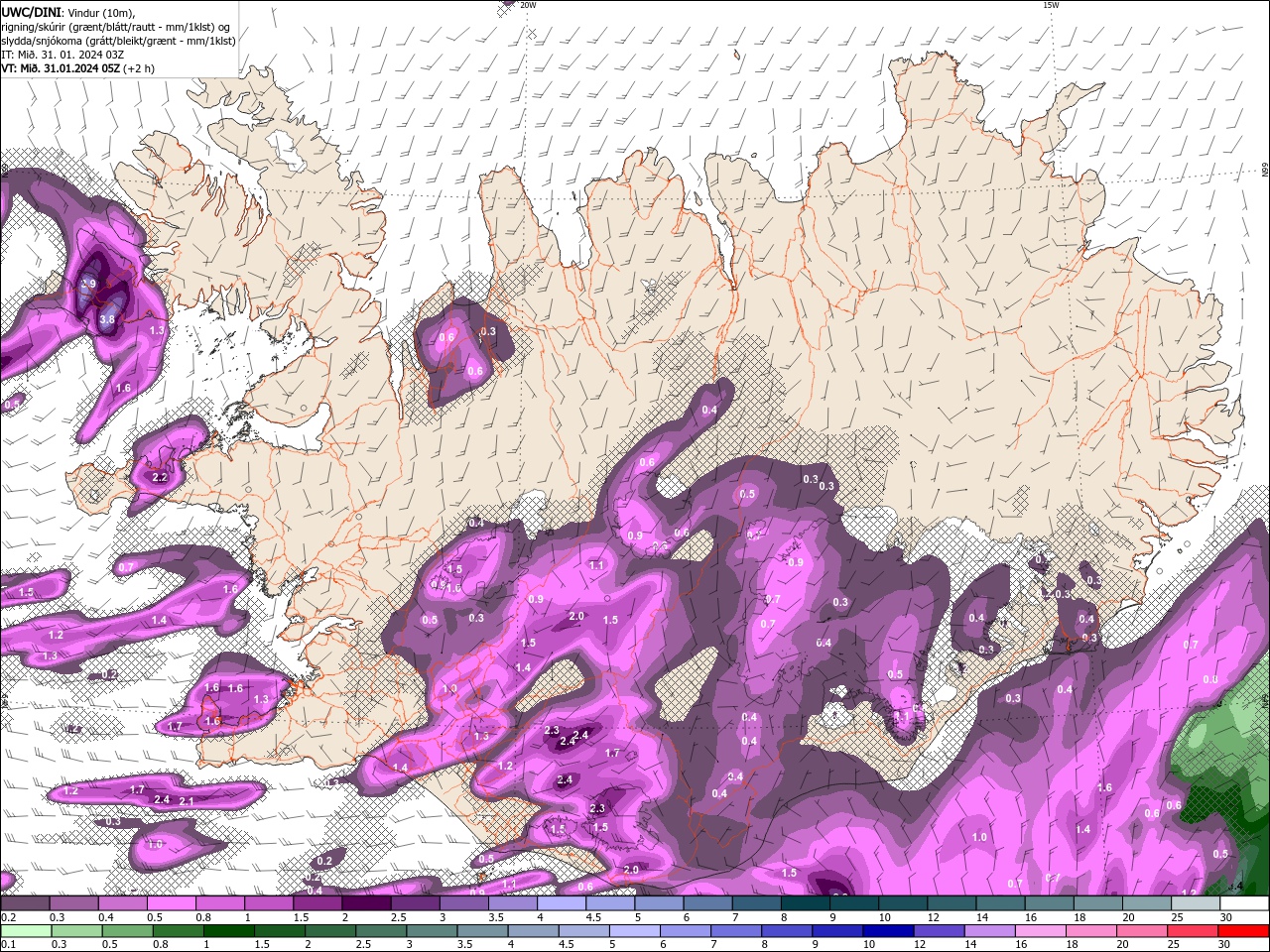Click the 3.8 precipitation value on the map
The image size is (1270, 952).
(108, 319)
